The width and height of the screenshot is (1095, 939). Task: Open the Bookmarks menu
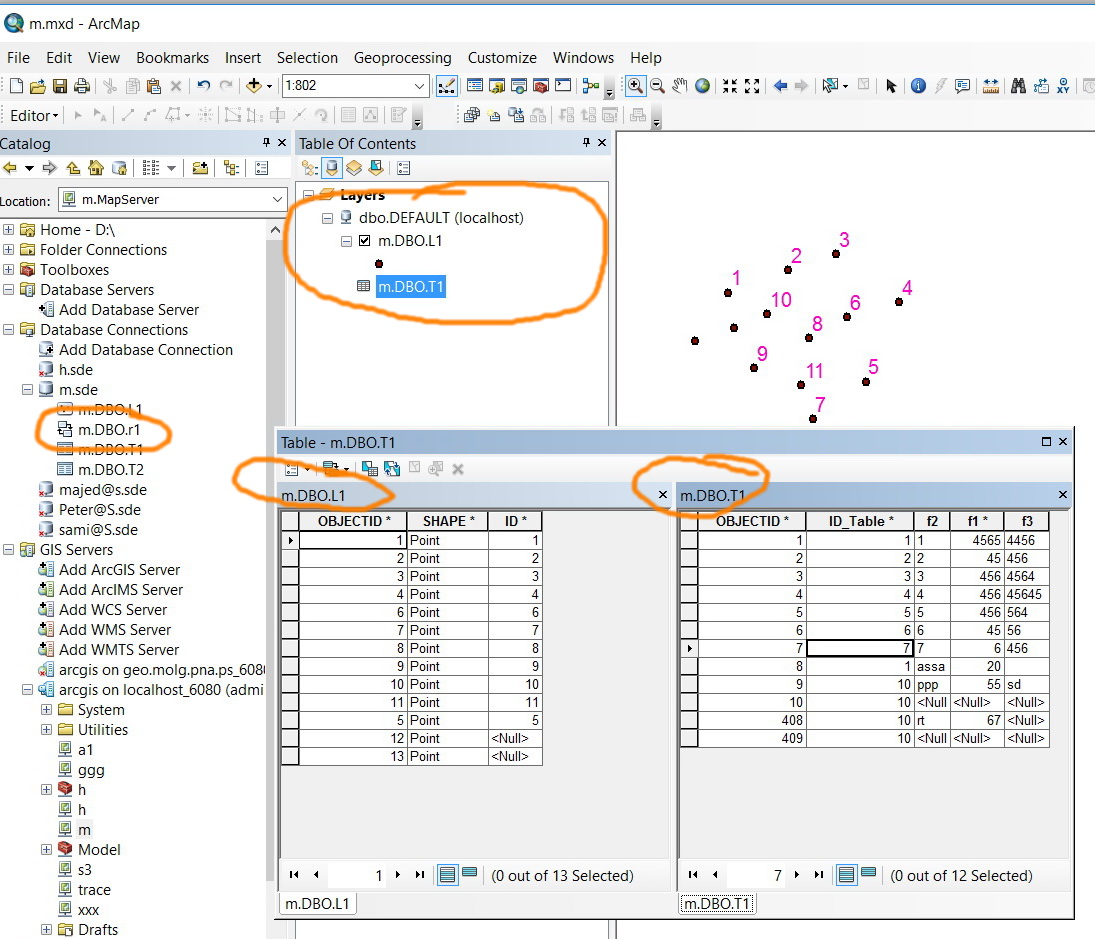pos(172,58)
